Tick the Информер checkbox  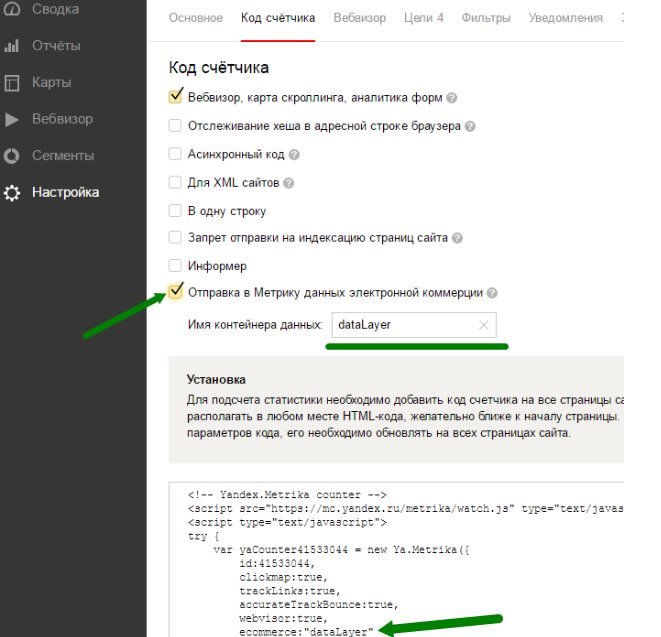tap(175, 266)
